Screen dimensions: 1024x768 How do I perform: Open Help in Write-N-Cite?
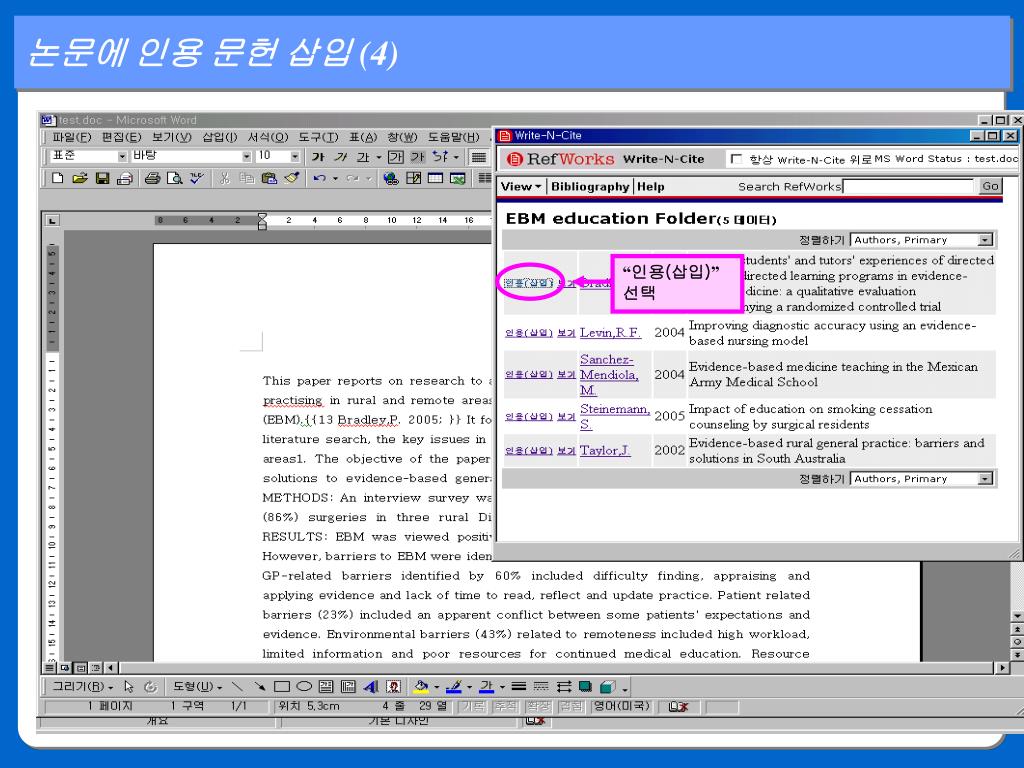pos(650,187)
